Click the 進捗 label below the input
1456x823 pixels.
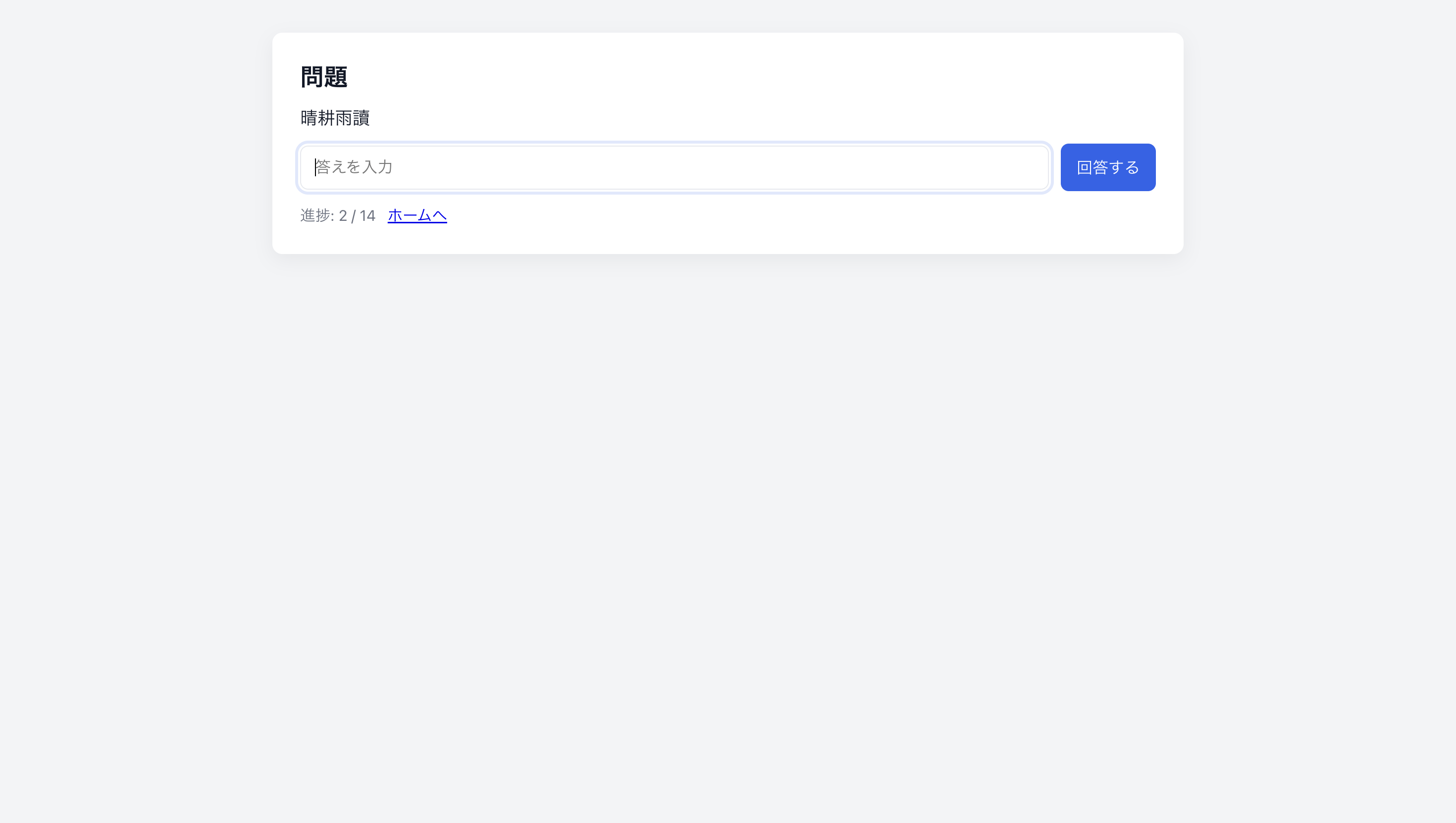[x=315, y=215]
